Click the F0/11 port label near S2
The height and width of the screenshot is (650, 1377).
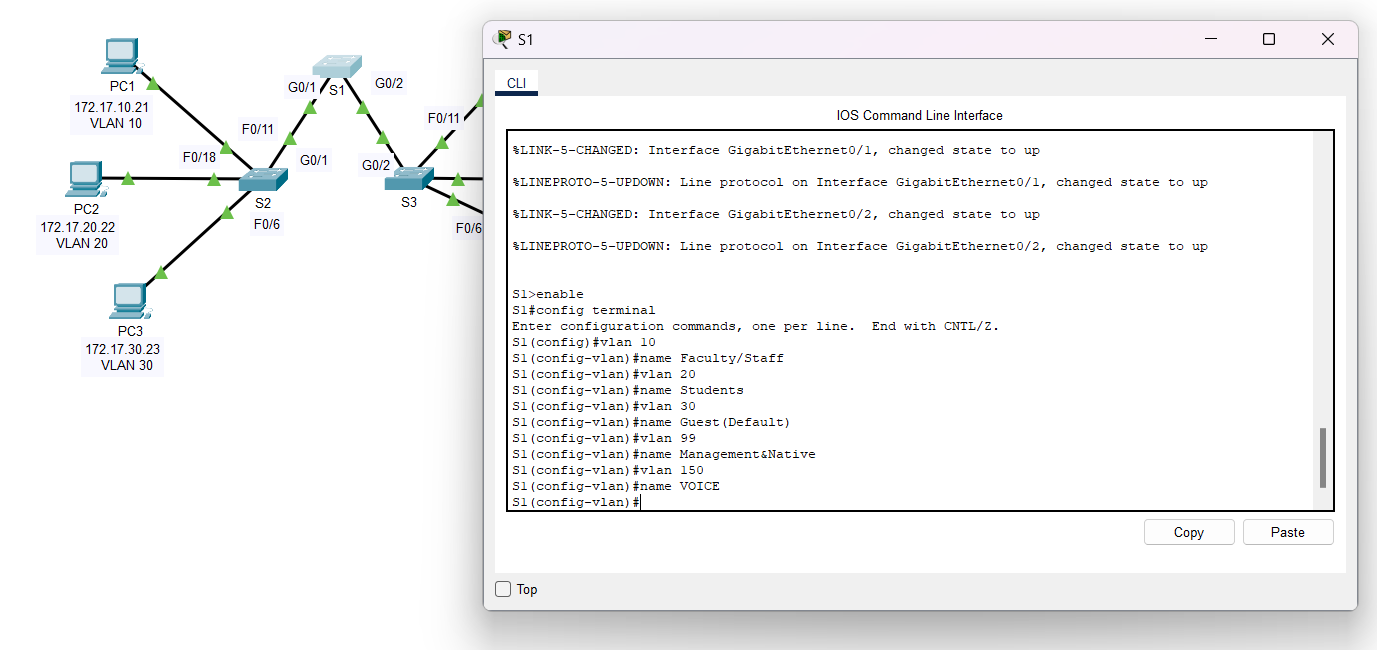pyautogui.click(x=258, y=129)
